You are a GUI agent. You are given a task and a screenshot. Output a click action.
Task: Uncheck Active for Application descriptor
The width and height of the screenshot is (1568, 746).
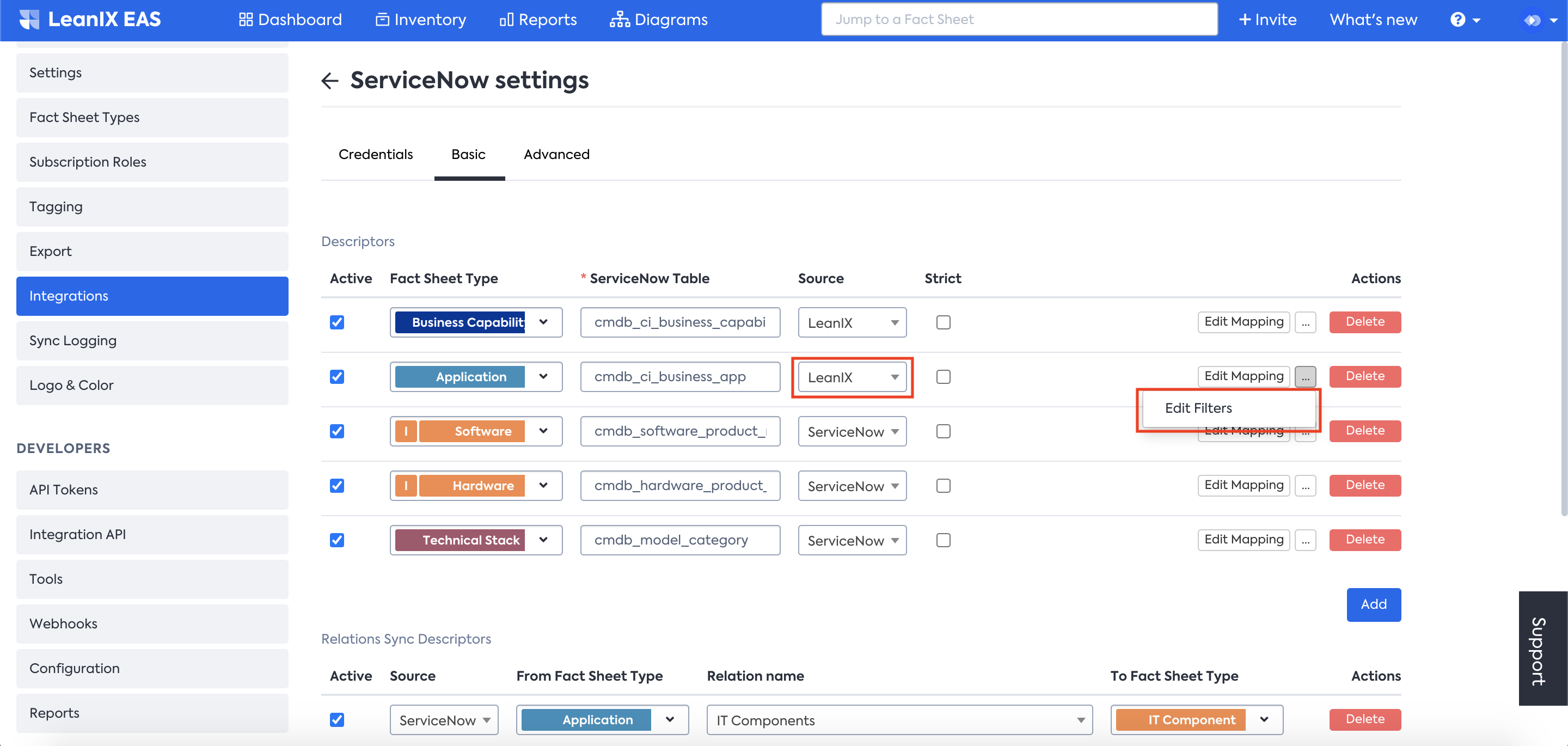336,376
